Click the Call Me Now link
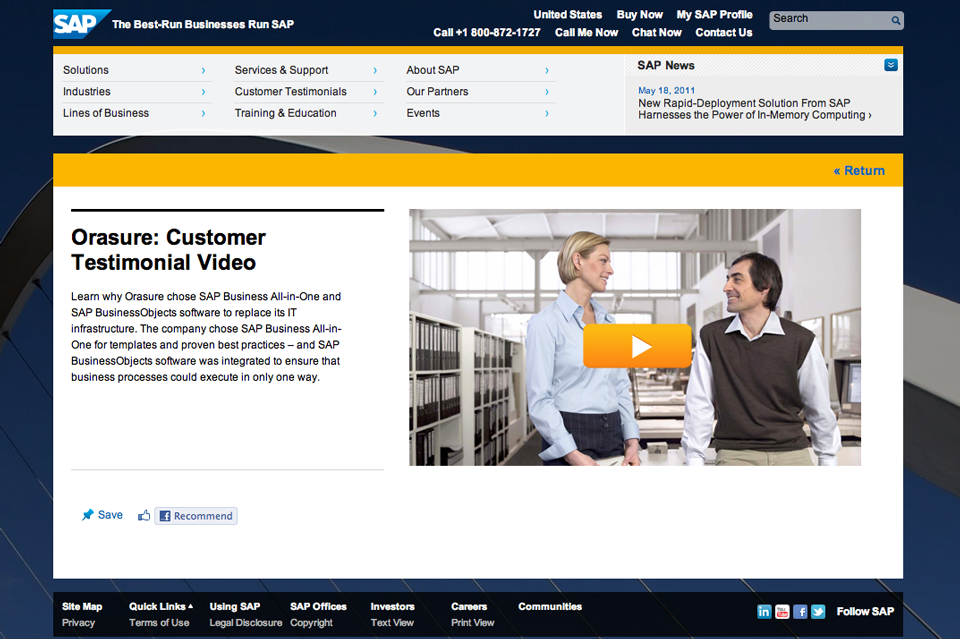 [587, 32]
